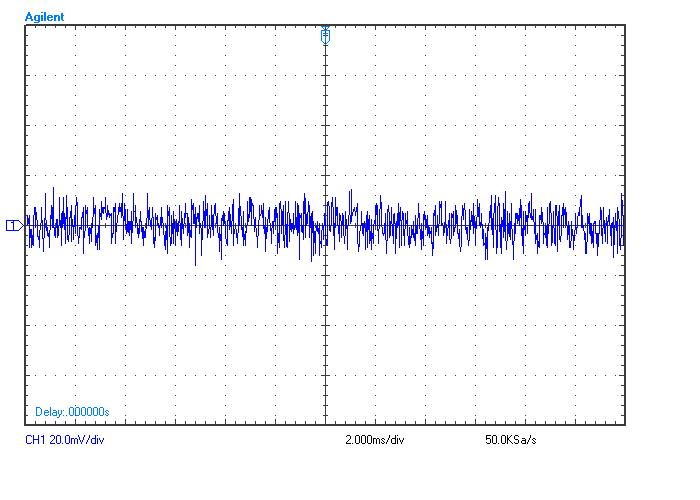Select the Delay .000000s readout
The image size is (700, 500).
pyautogui.click(x=72, y=412)
